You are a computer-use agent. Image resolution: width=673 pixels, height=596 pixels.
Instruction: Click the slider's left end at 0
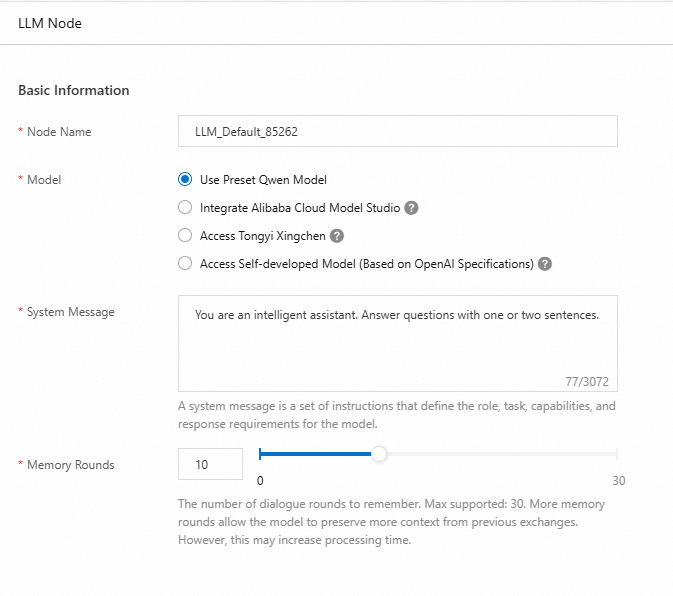[x=260, y=454]
